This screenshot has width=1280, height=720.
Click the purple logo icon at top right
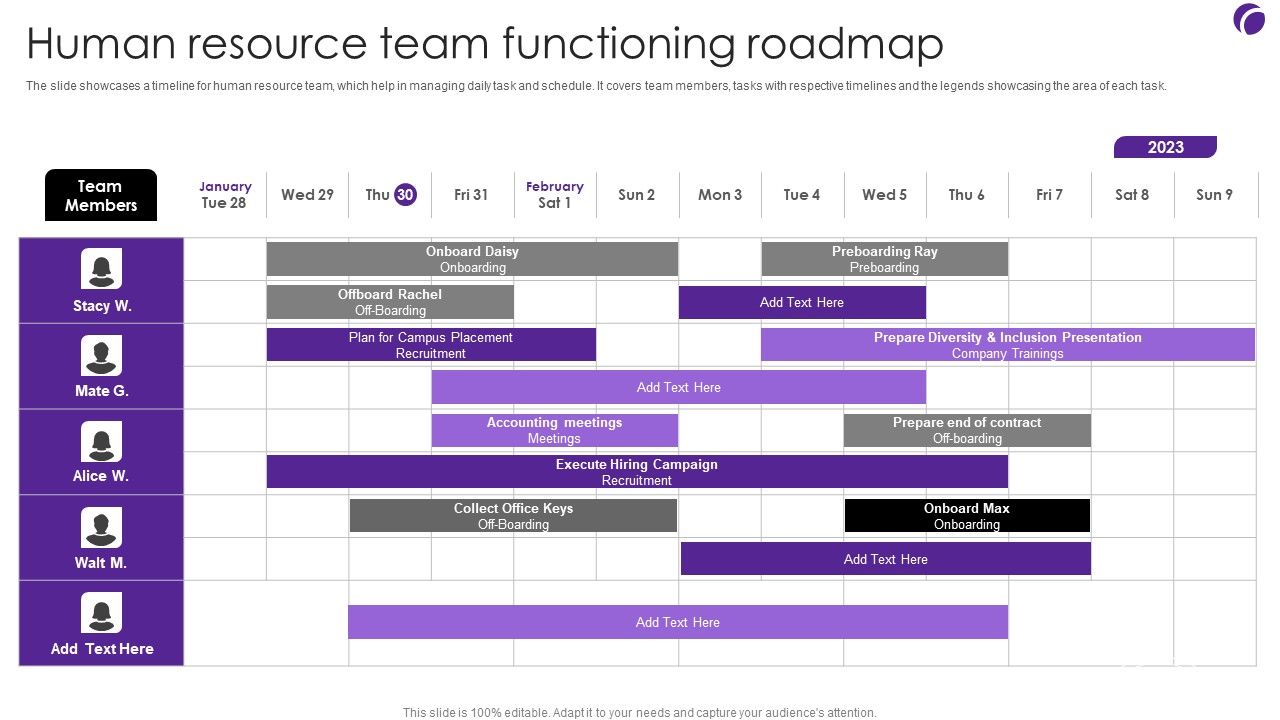(1249, 19)
